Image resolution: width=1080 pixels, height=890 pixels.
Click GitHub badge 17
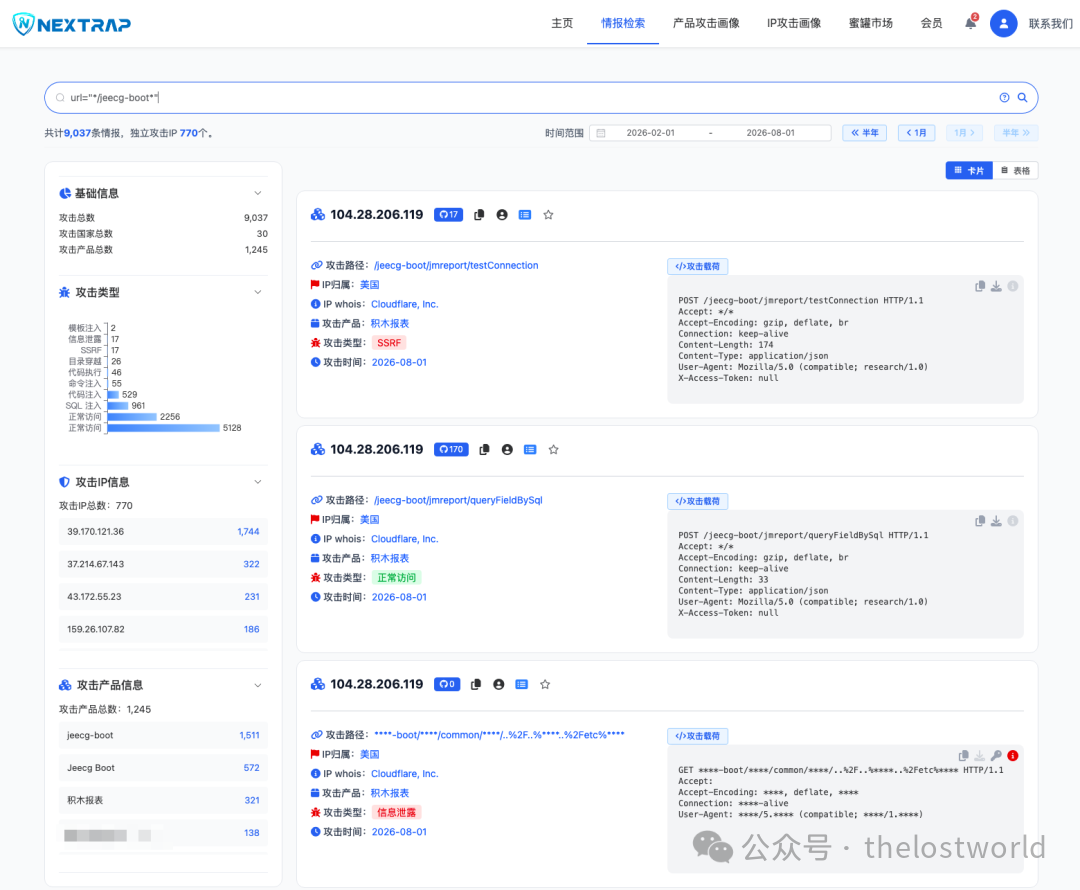point(448,215)
